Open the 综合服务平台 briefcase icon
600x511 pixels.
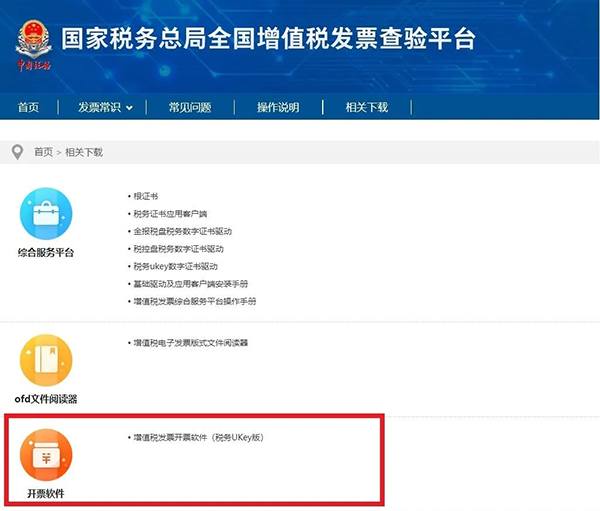pos(46,214)
